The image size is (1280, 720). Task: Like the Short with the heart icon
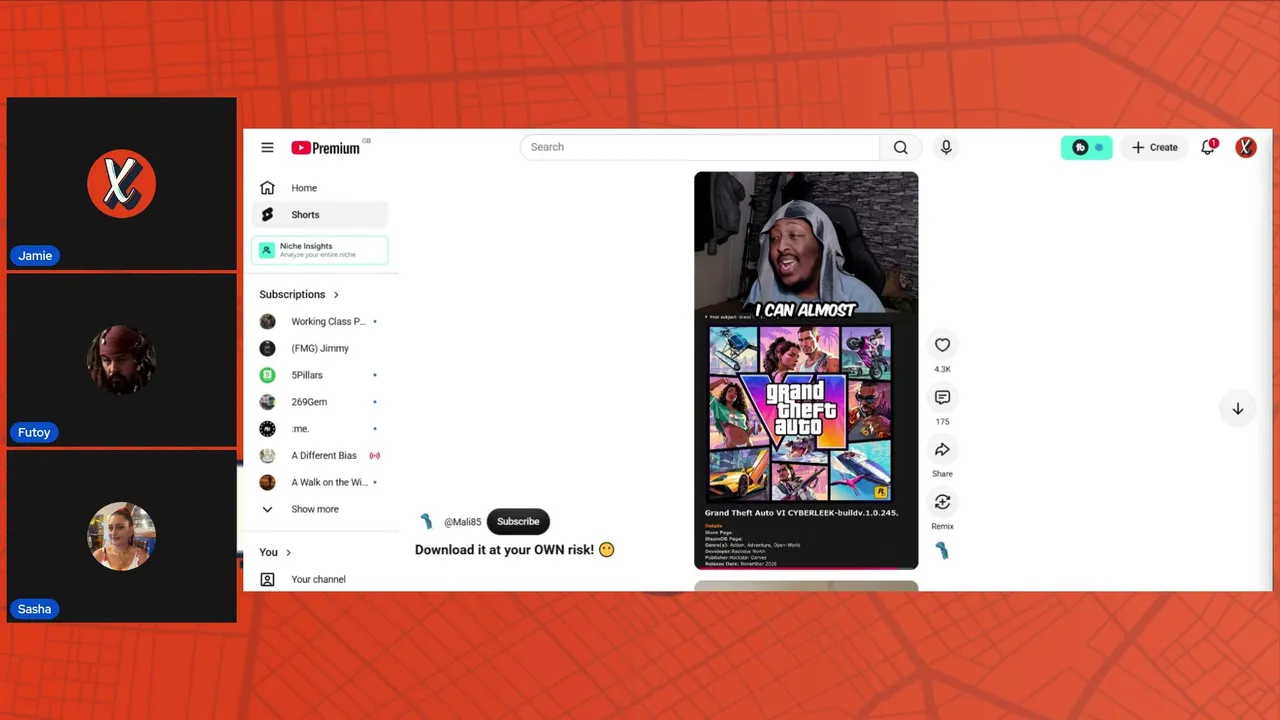point(942,345)
